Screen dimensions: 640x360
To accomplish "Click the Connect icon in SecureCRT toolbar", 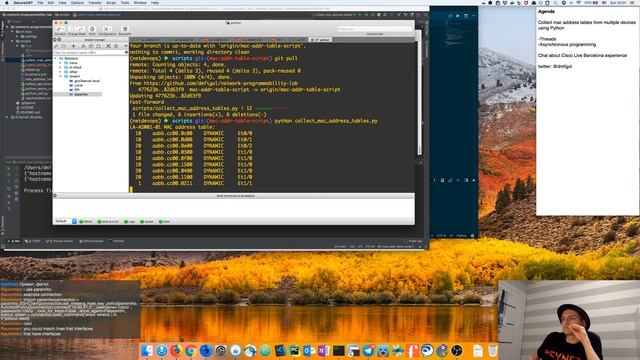I will 60,30.
